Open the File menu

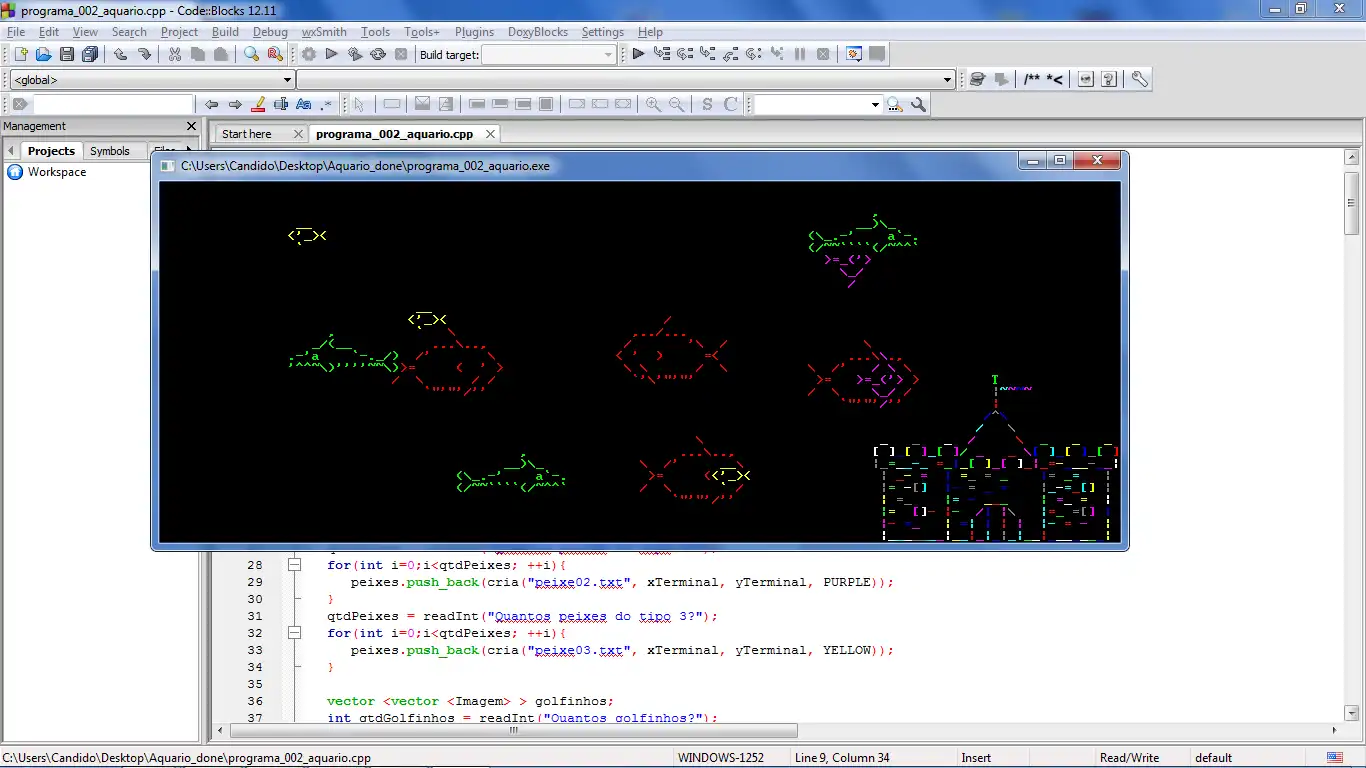(x=16, y=32)
